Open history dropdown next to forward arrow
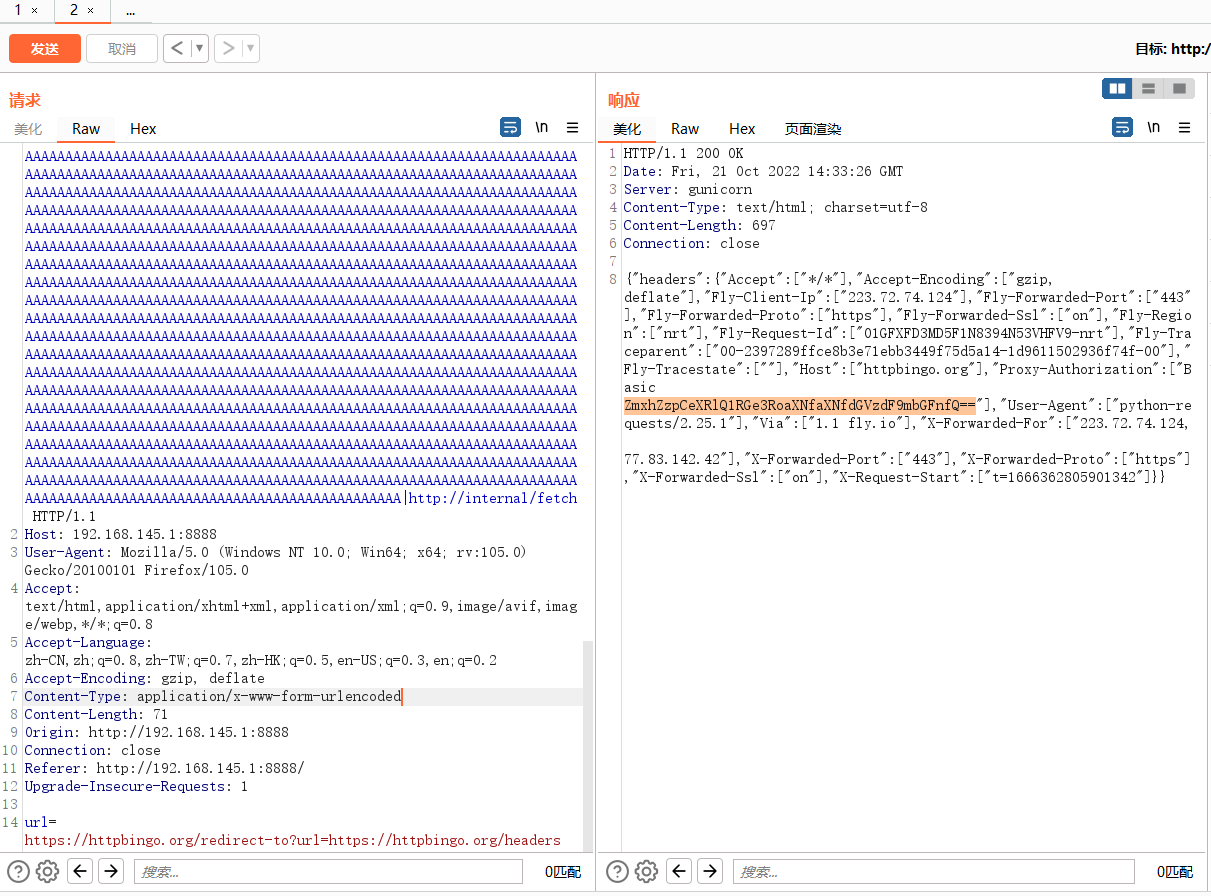The width and height of the screenshot is (1211, 896). coord(250,48)
